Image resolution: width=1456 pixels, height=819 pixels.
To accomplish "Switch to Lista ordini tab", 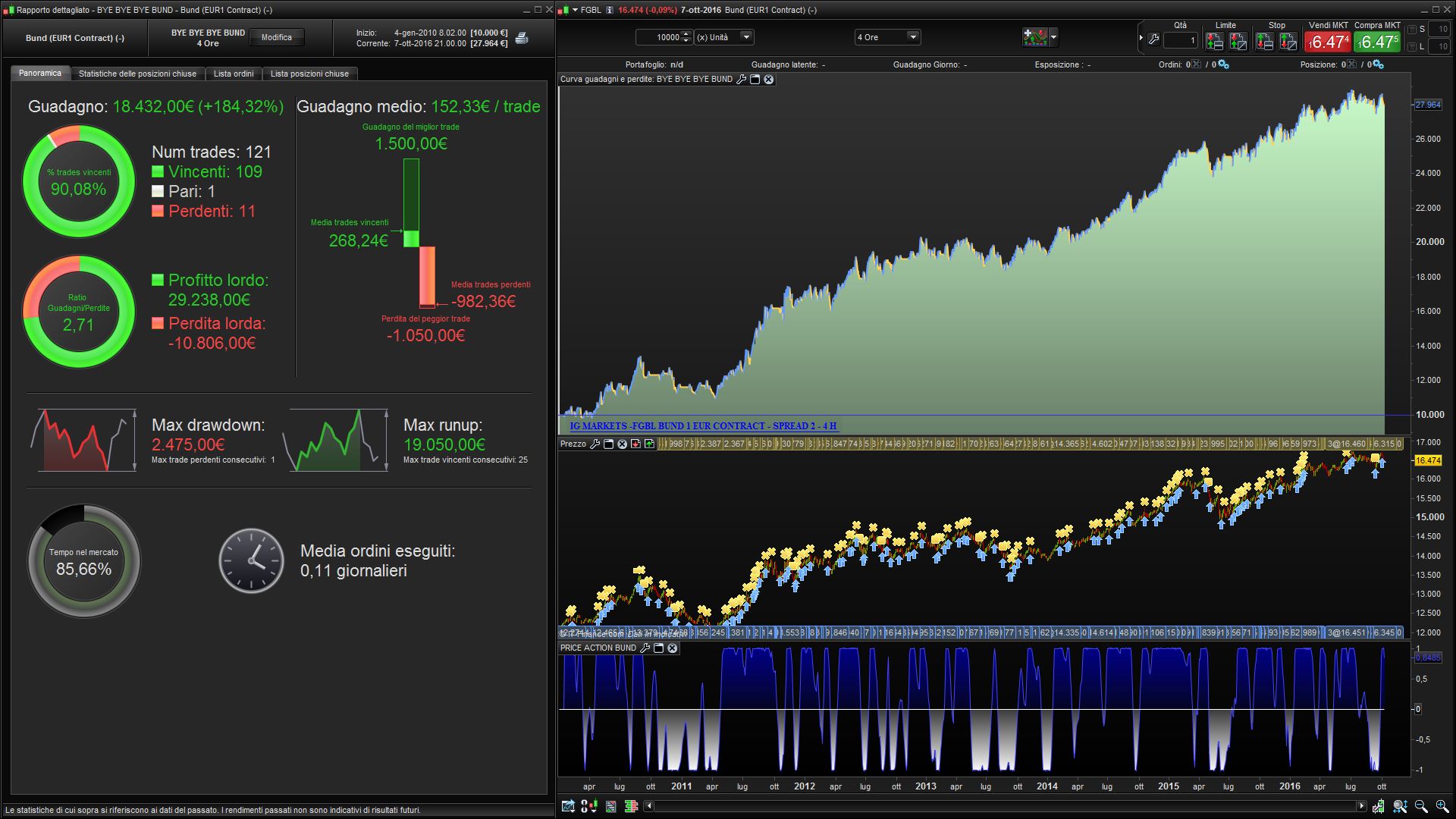I will (x=234, y=74).
